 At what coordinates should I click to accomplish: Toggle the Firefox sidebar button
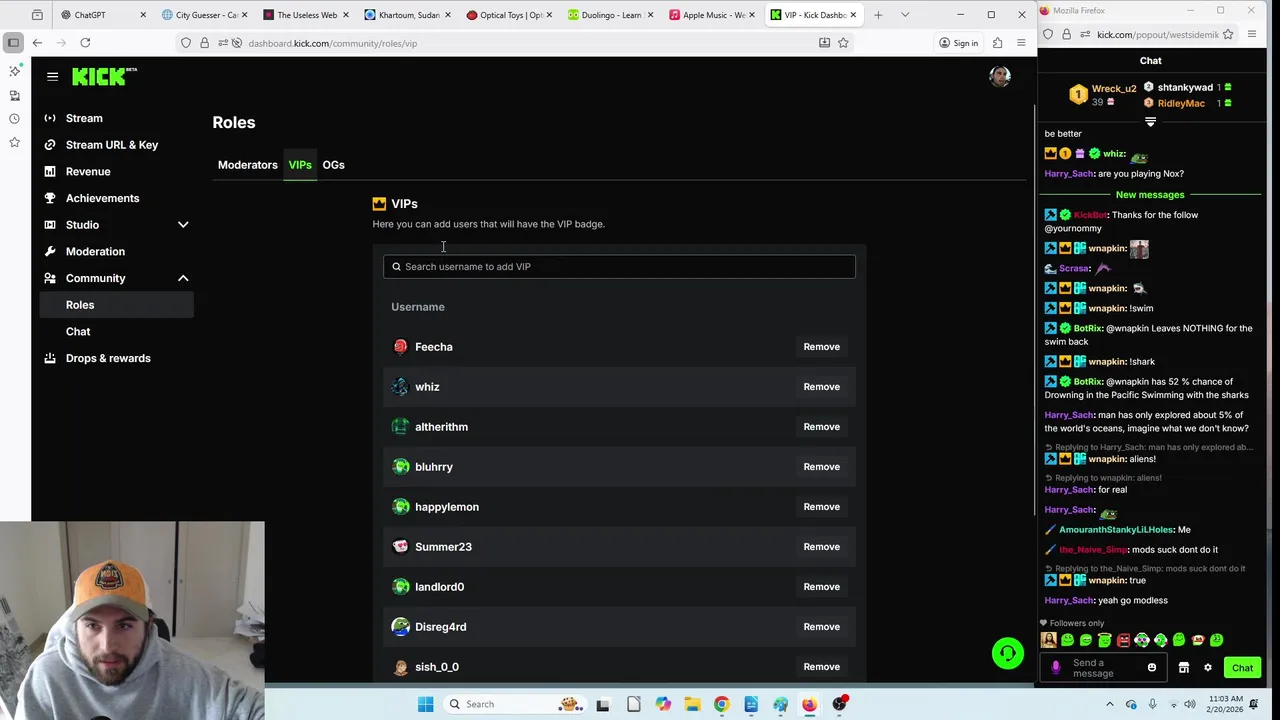click(x=13, y=43)
